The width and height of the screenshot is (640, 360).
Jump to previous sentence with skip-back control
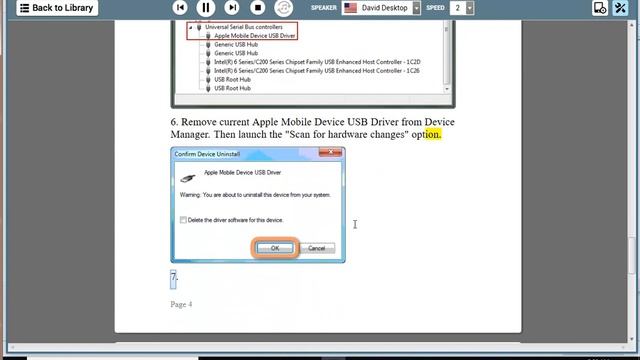click(x=180, y=7)
